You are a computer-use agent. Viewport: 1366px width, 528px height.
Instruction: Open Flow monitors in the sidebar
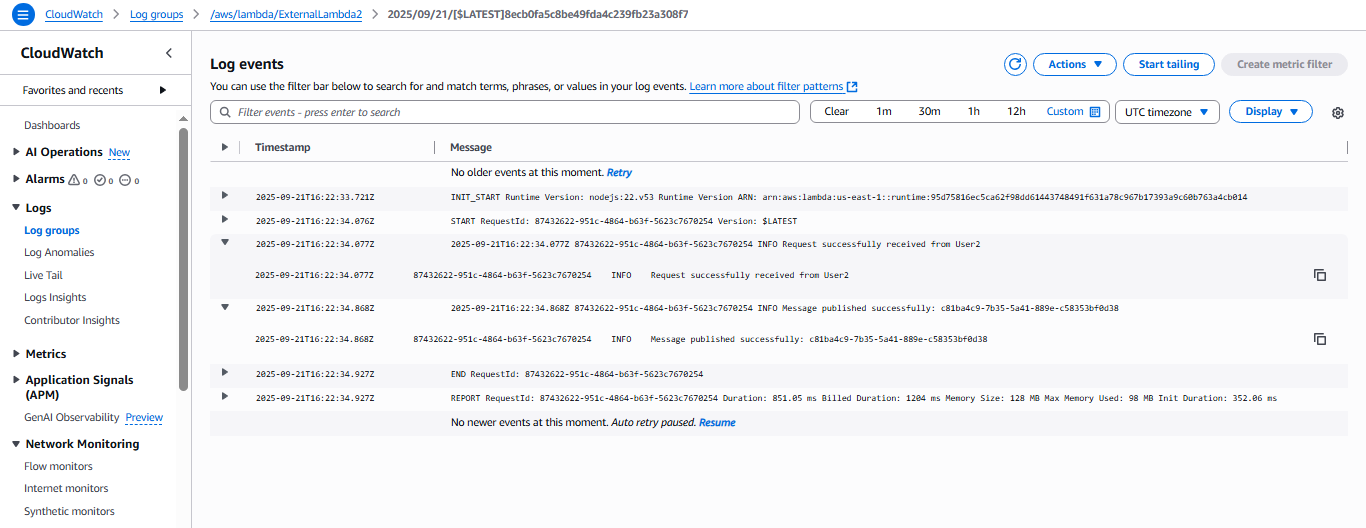(x=58, y=467)
